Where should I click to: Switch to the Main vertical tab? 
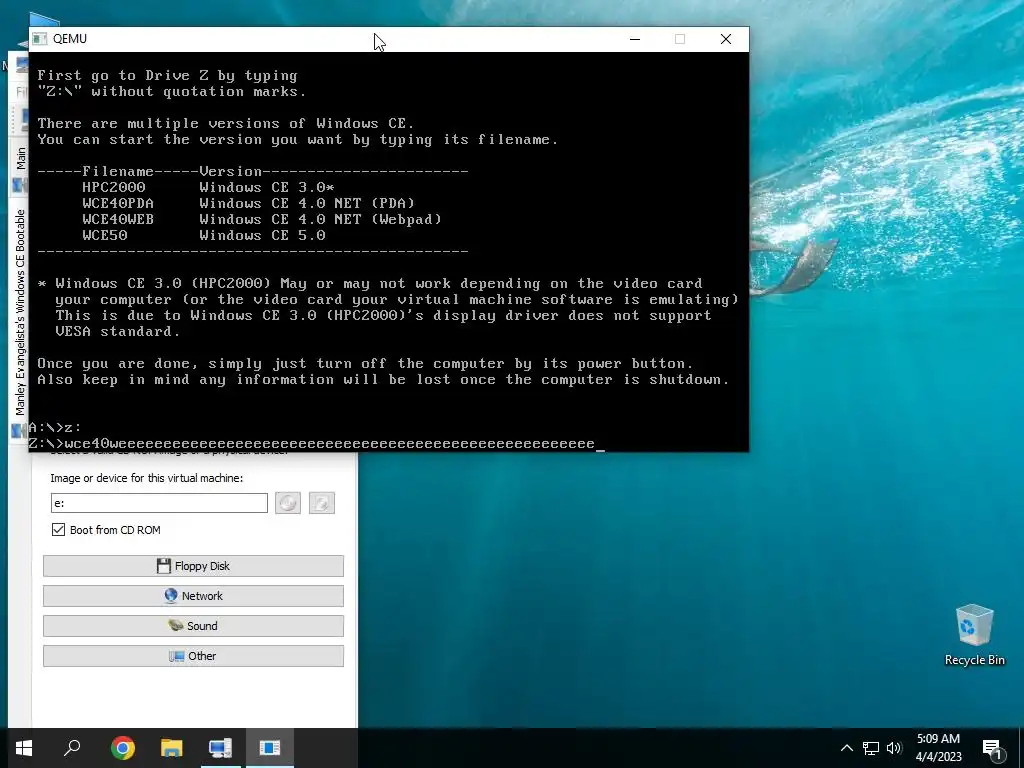[20, 158]
